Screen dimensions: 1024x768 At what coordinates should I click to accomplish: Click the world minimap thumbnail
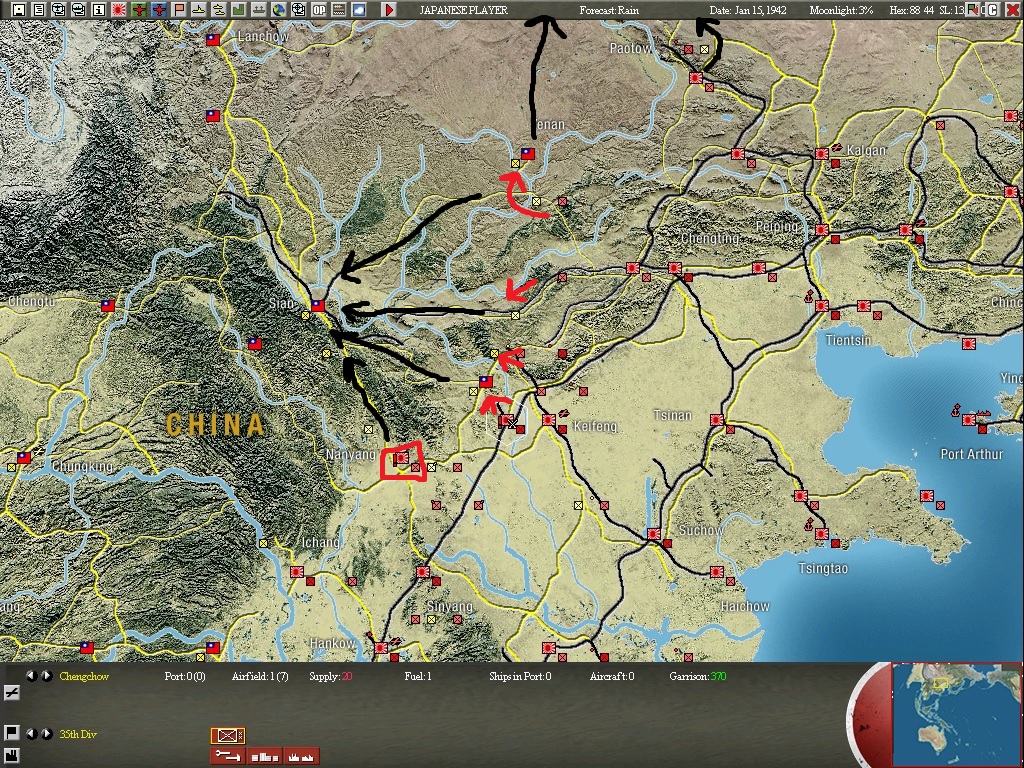point(956,714)
